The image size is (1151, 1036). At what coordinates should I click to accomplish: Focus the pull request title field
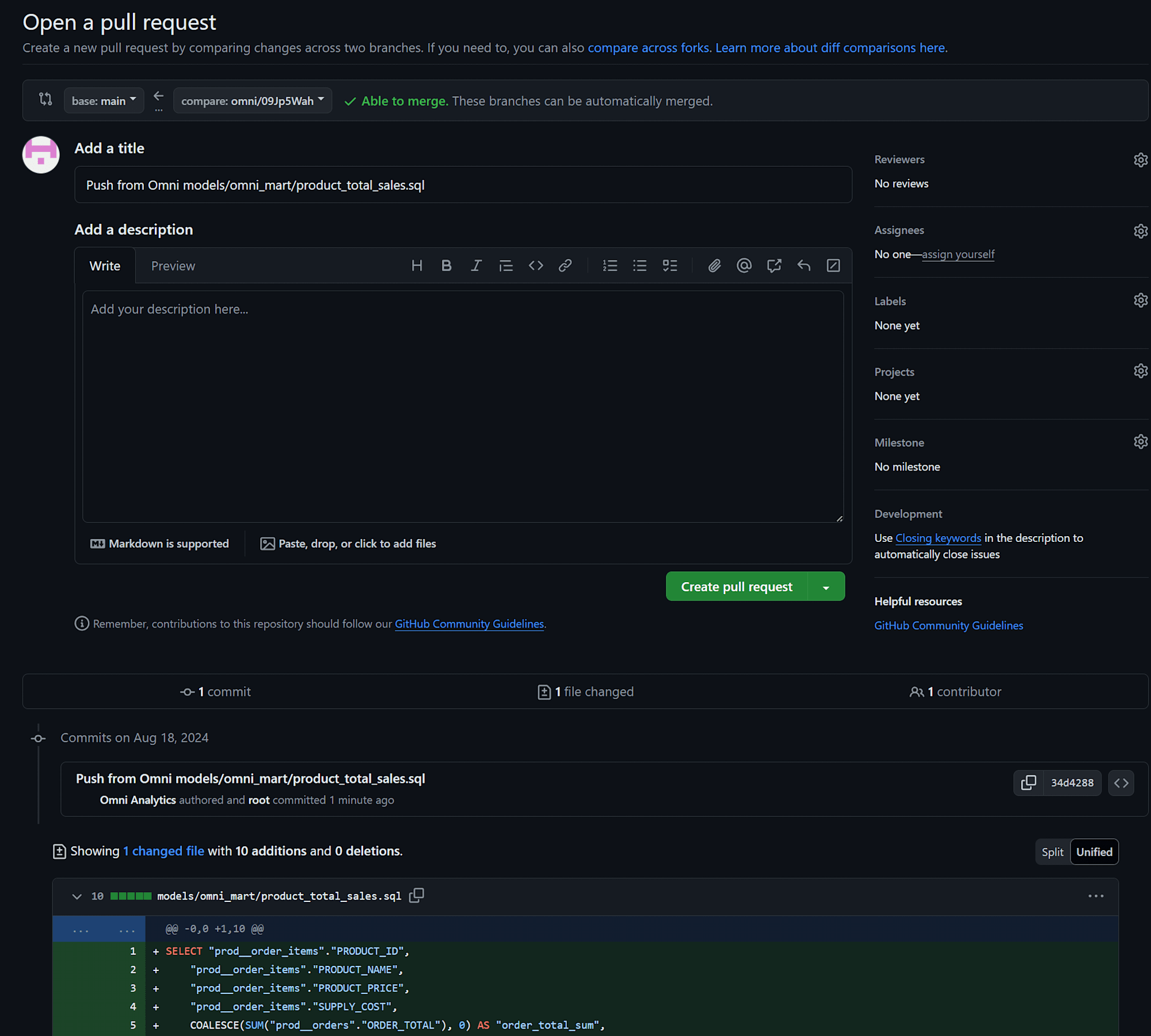pos(463,185)
